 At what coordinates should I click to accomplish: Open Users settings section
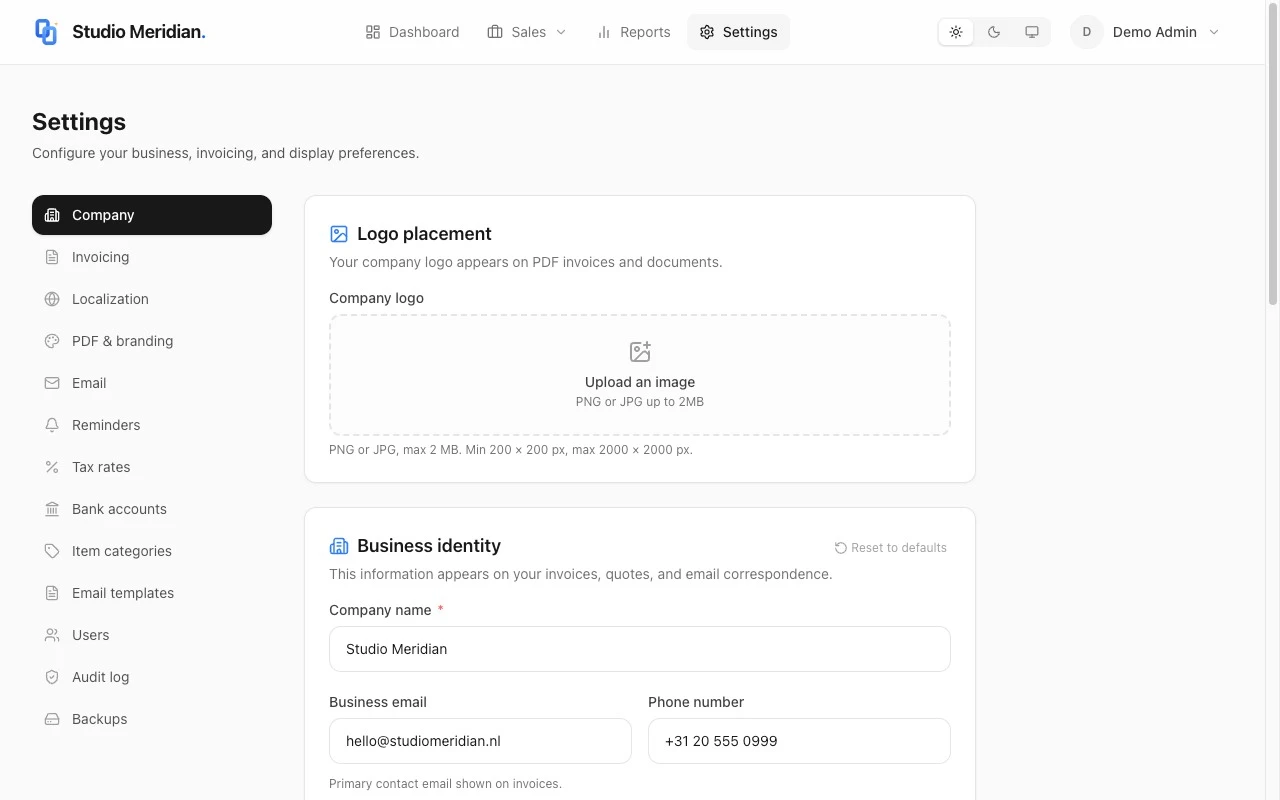152,635
